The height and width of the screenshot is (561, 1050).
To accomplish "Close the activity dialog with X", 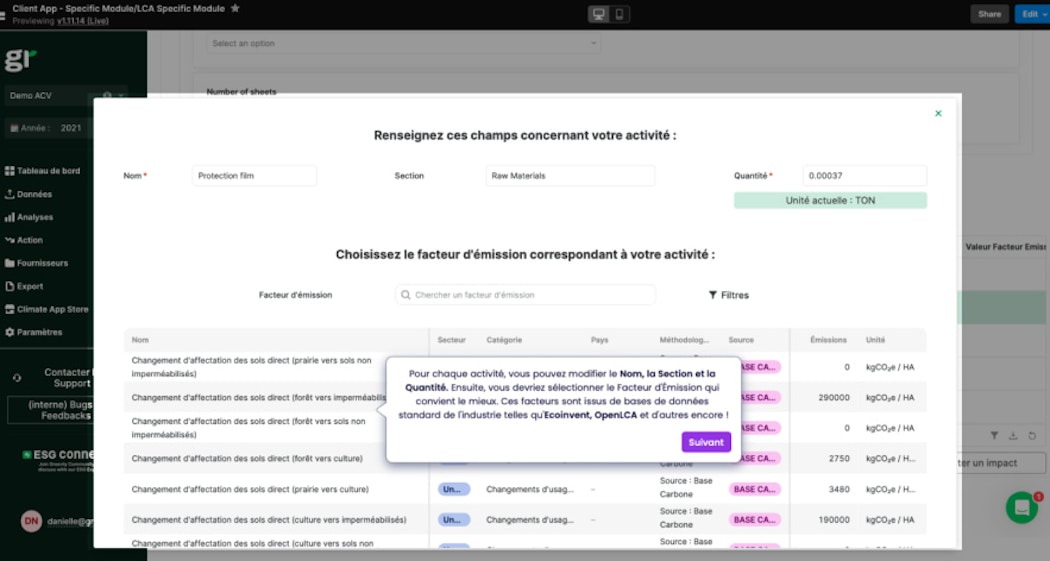I will pyautogui.click(x=938, y=113).
